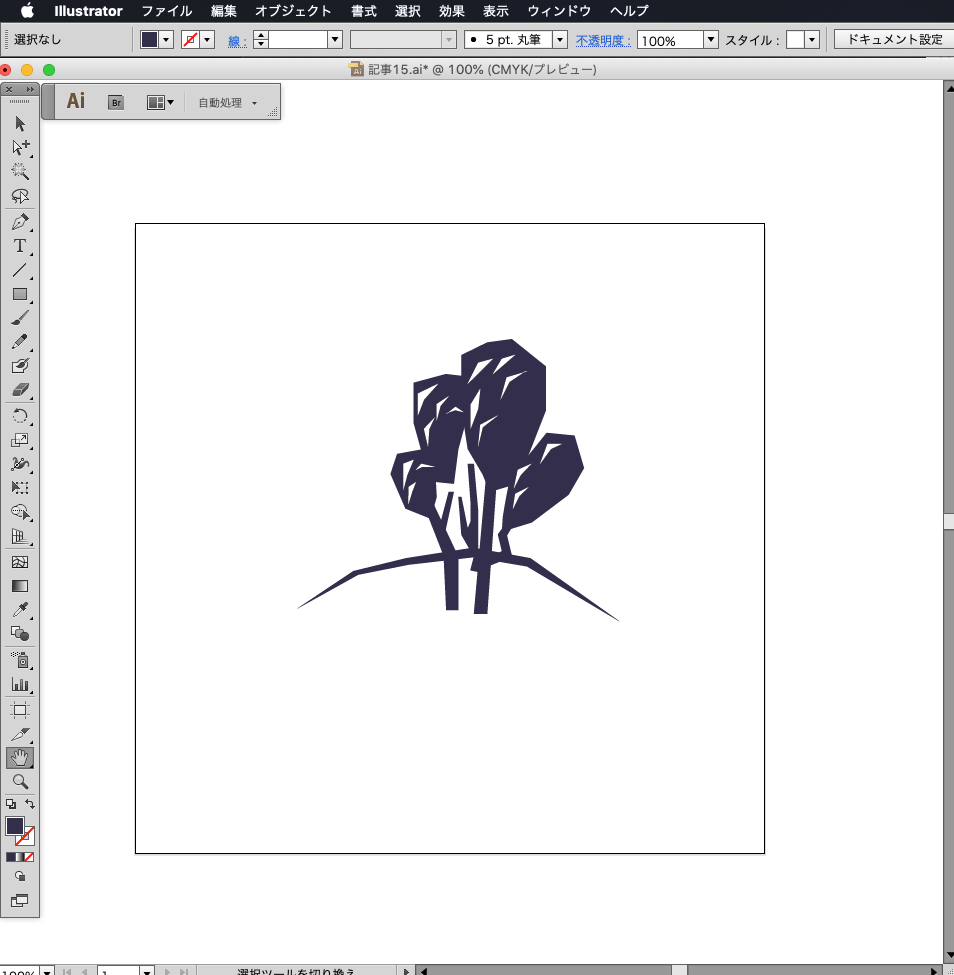Activate the Eraser tool
The width and height of the screenshot is (954, 975).
(x=19, y=391)
